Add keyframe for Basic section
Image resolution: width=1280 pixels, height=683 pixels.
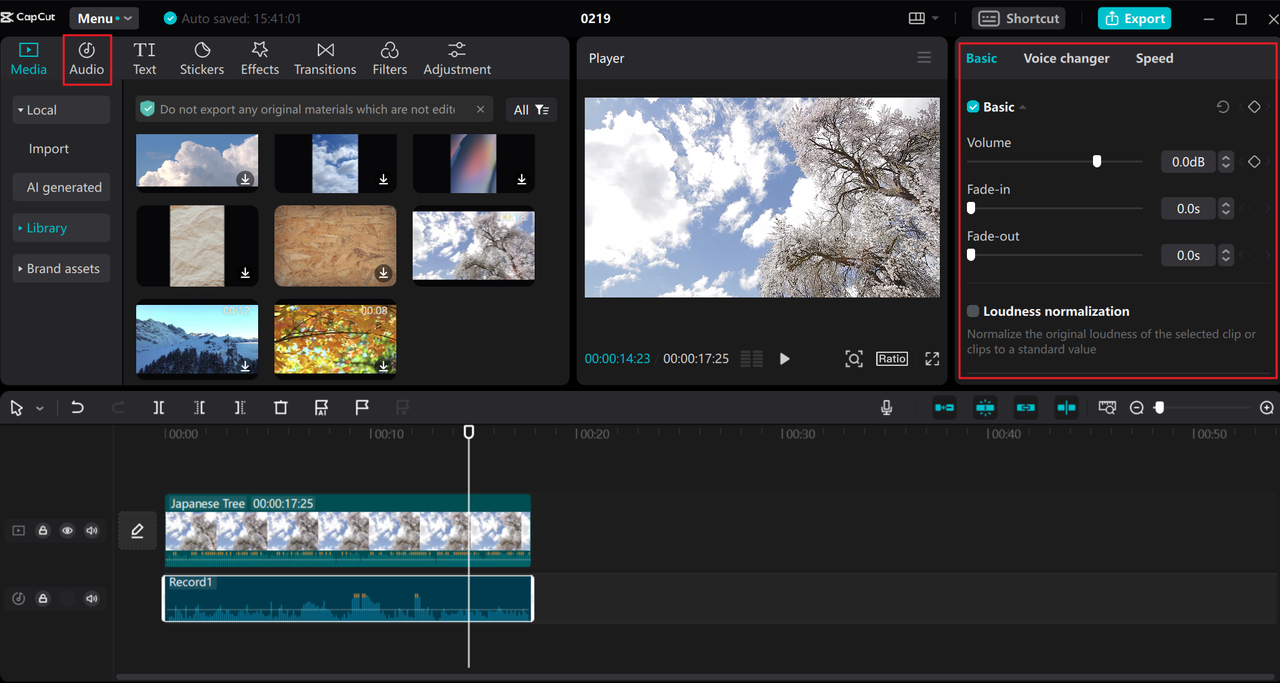coord(1254,107)
